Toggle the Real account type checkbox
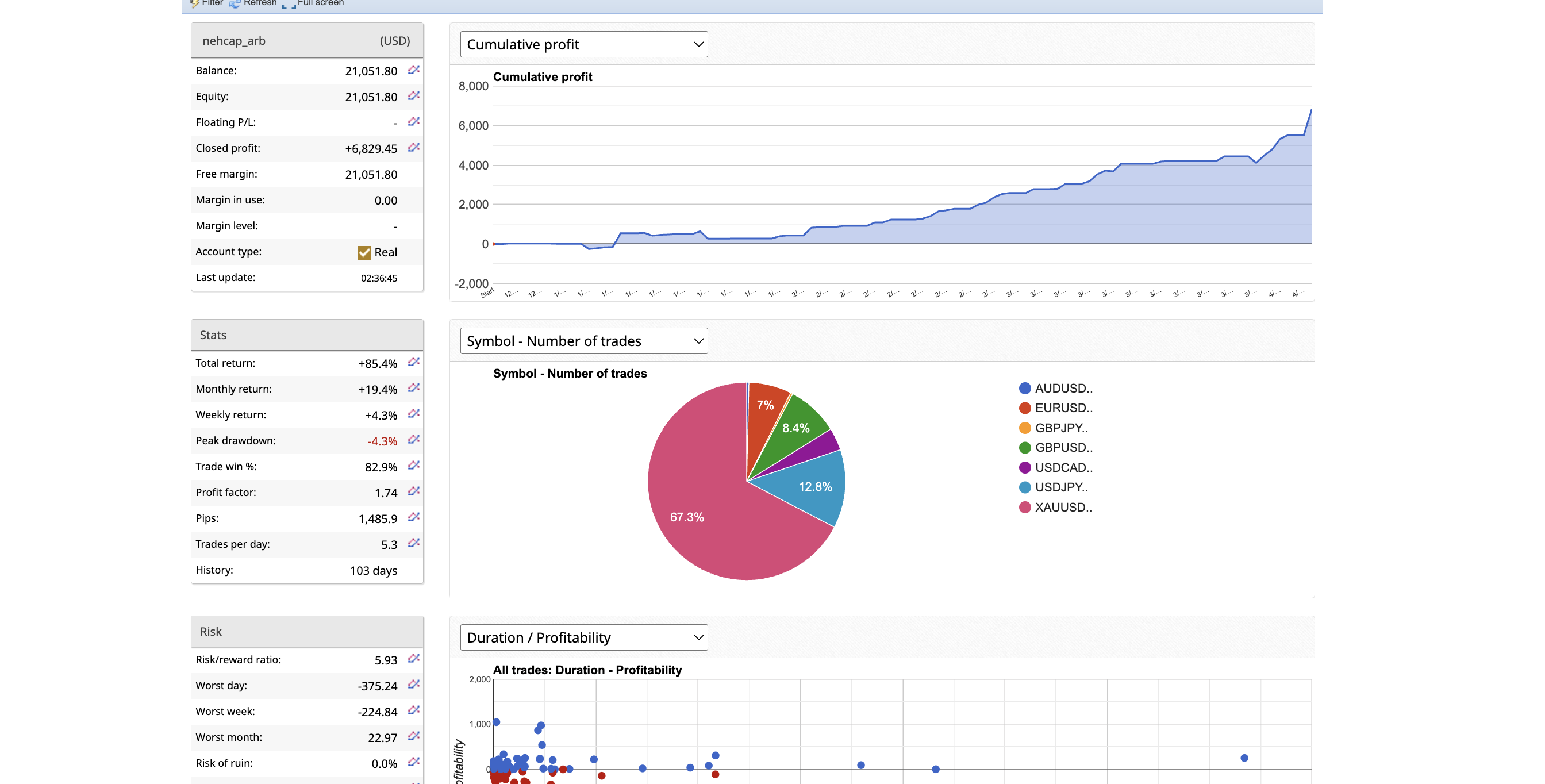The image size is (1545, 784). tap(364, 252)
